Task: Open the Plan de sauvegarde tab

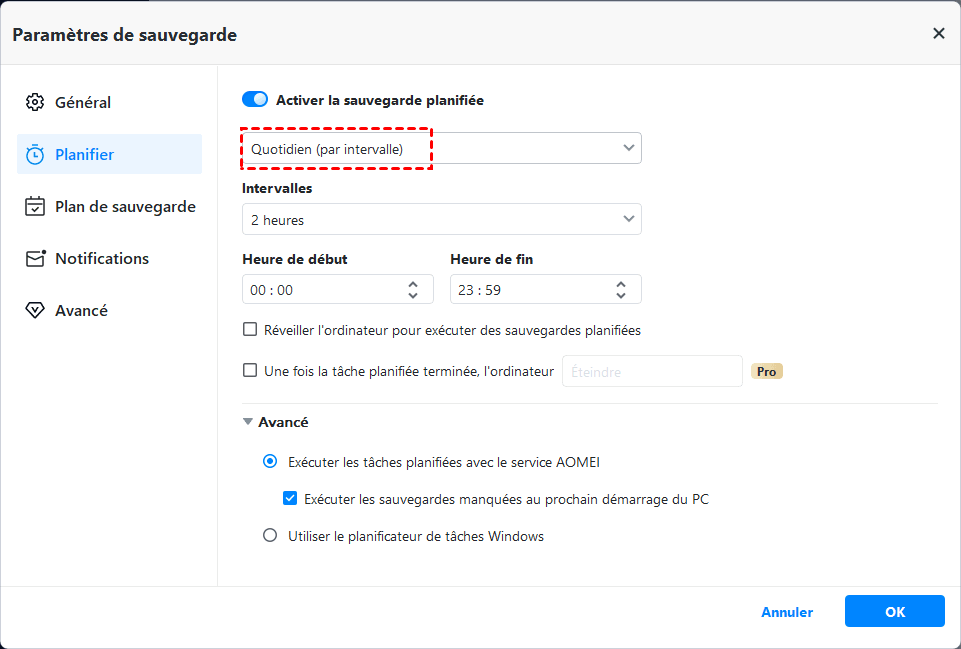Action: click(124, 207)
